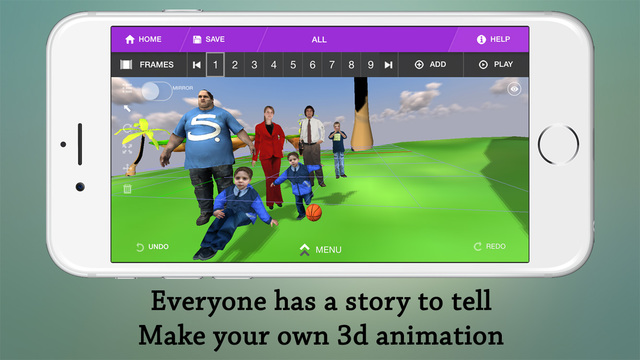
Task: Open the ALL selection filter
Action: click(x=319, y=40)
